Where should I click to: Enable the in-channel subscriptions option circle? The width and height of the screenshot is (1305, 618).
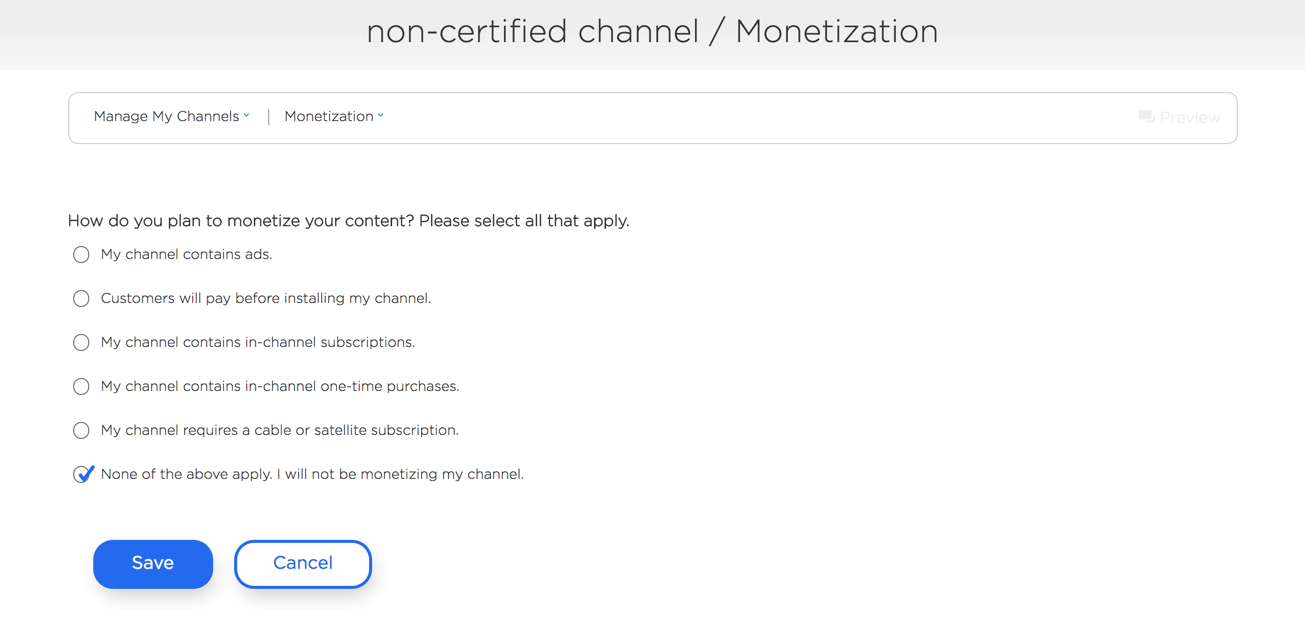pos(81,343)
